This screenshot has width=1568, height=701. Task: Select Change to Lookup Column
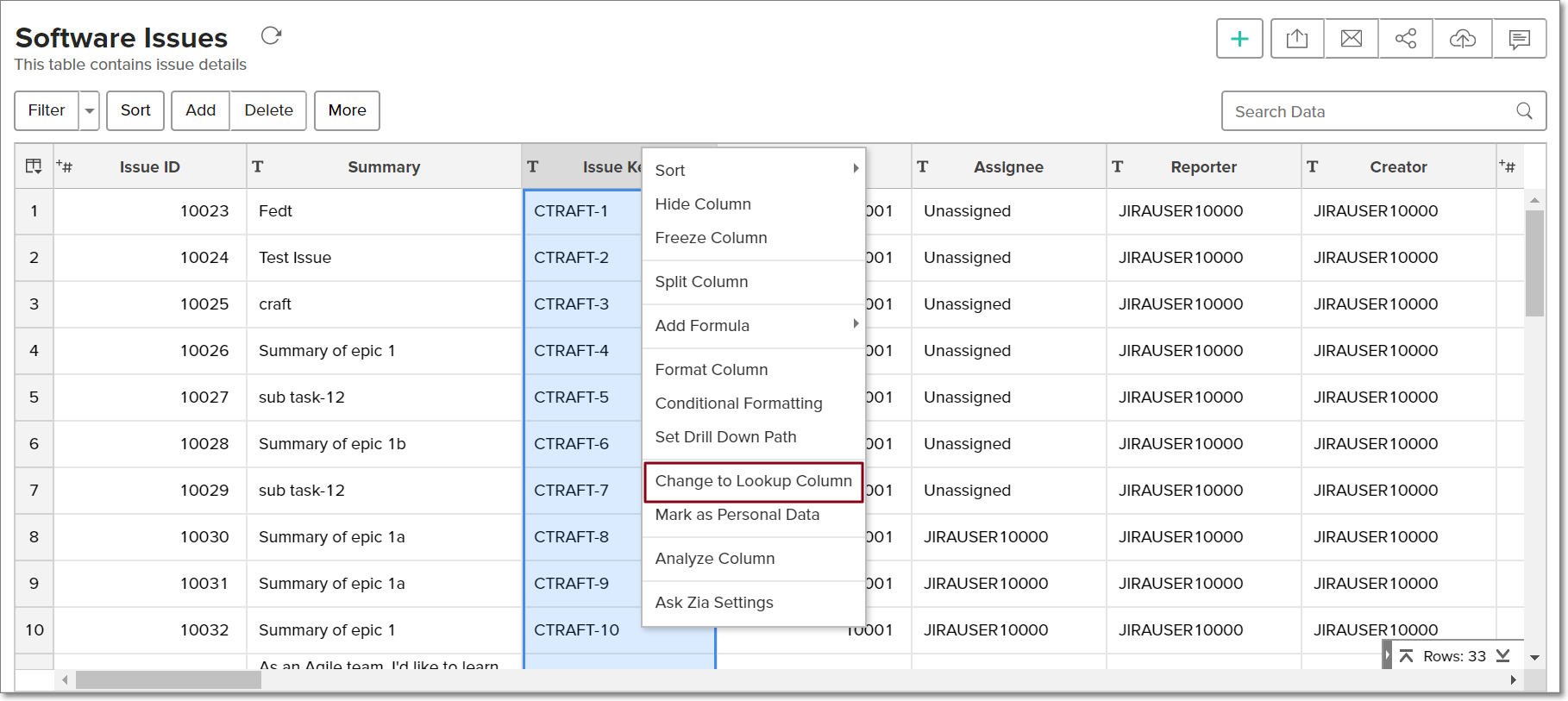click(x=753, y=481)
